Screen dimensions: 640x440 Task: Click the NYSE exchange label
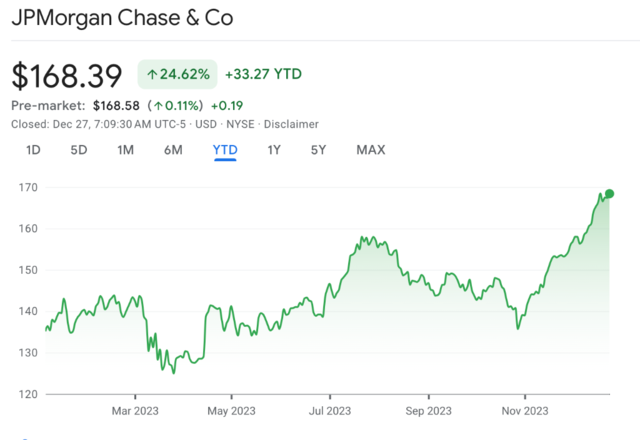tap(240, 124)
